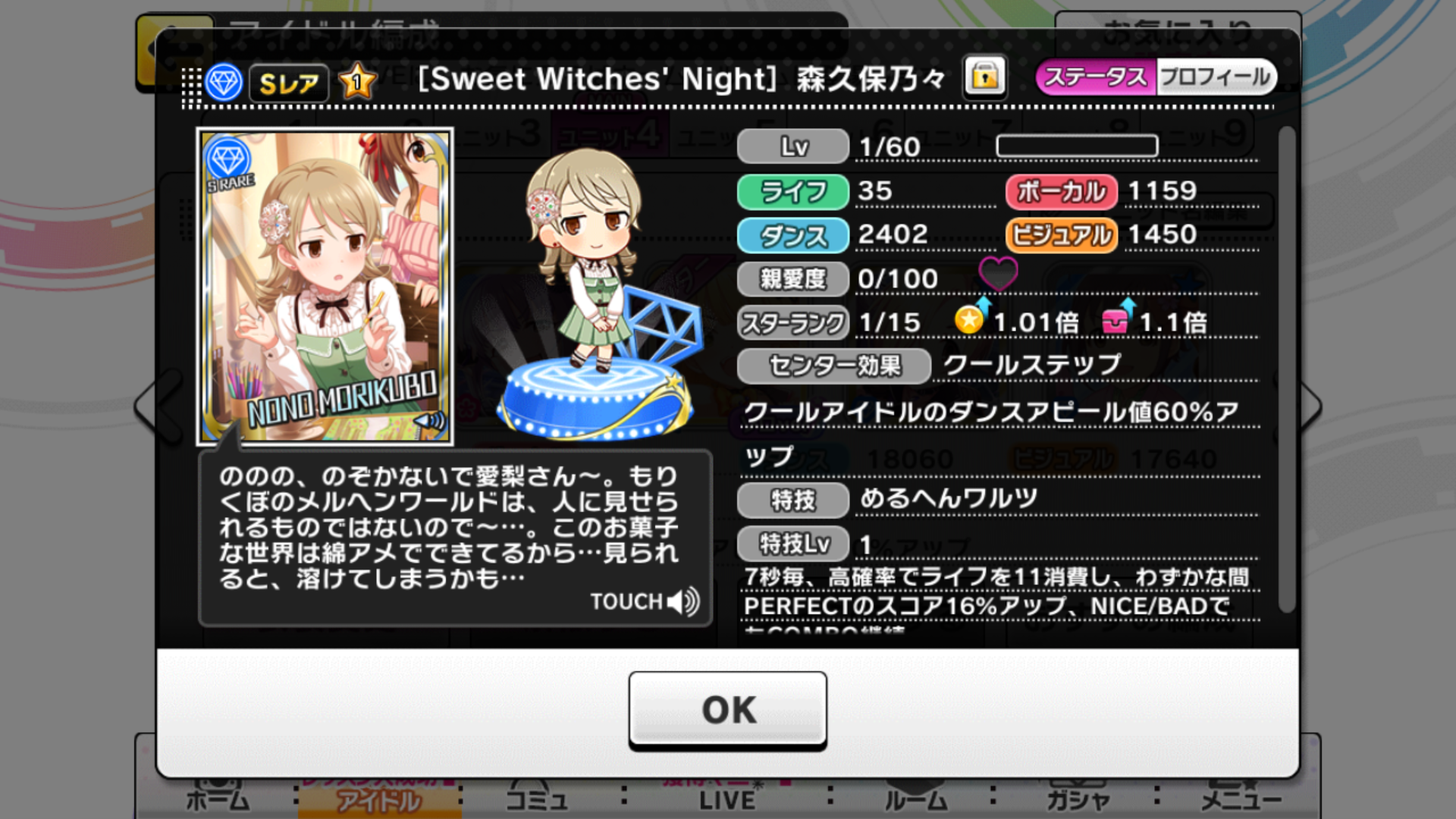The height and width of the screenshot is (819, 1456).
Task: Go to previous idol with left arrow
Action: click(159, 406)
